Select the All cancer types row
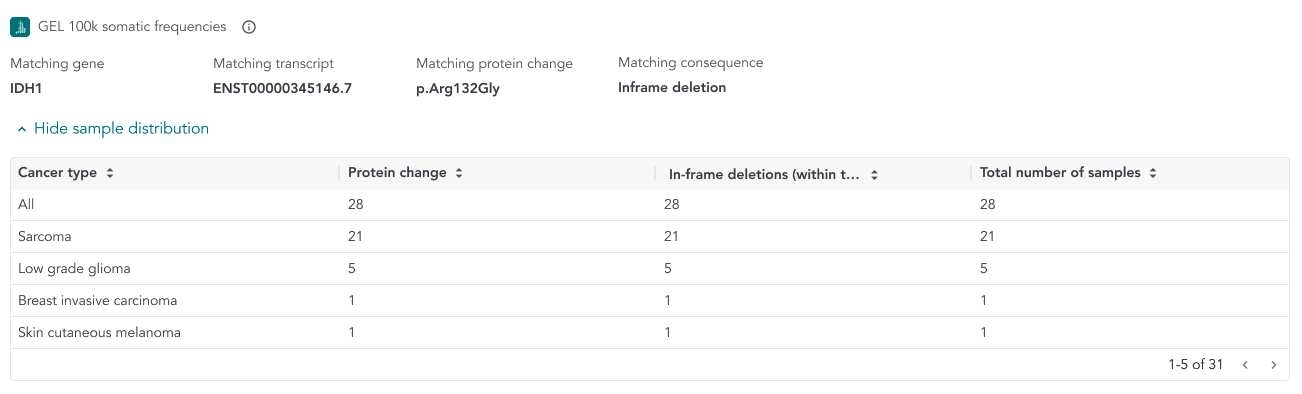The height and width of the screenshot is (394, 1302). (650, 205)
